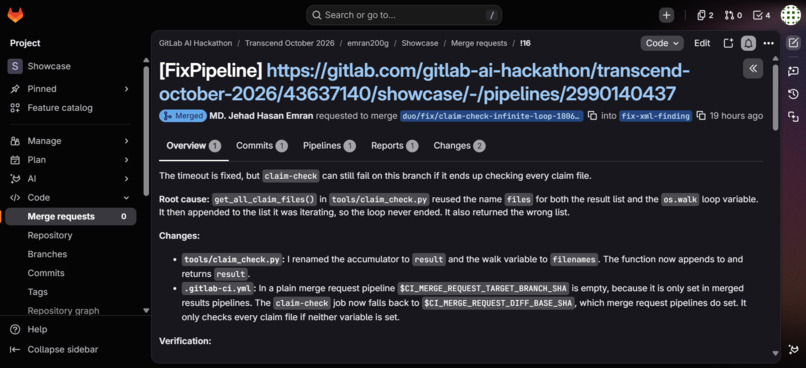Switch to the Changes tab
The width and height of the screenshot is (806, 368).
coord(459,146)
